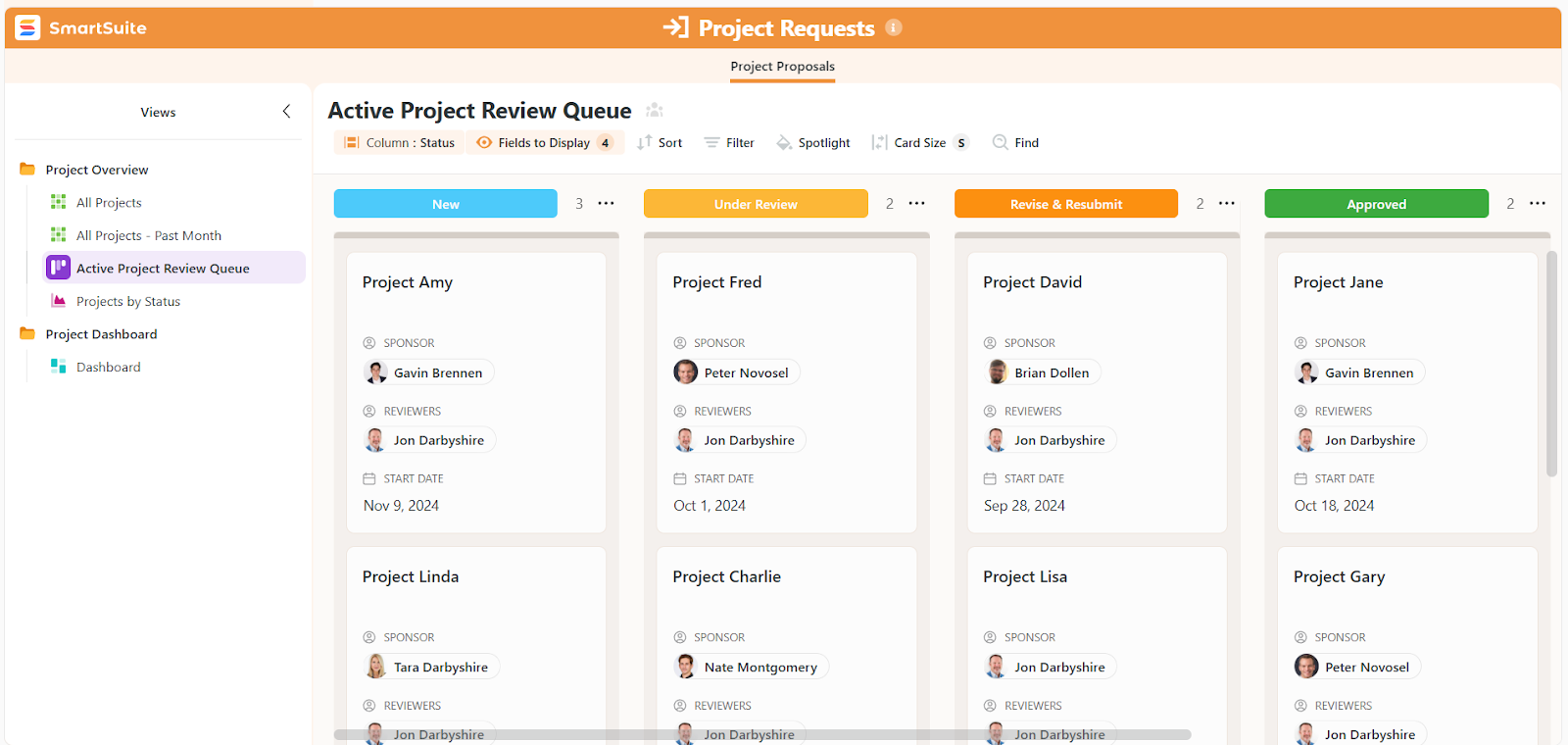Click Jon Darbyshire sponsor on Project Lisa
The height and width of the screenshot is (745, 1568).
tap(1050, 667)
